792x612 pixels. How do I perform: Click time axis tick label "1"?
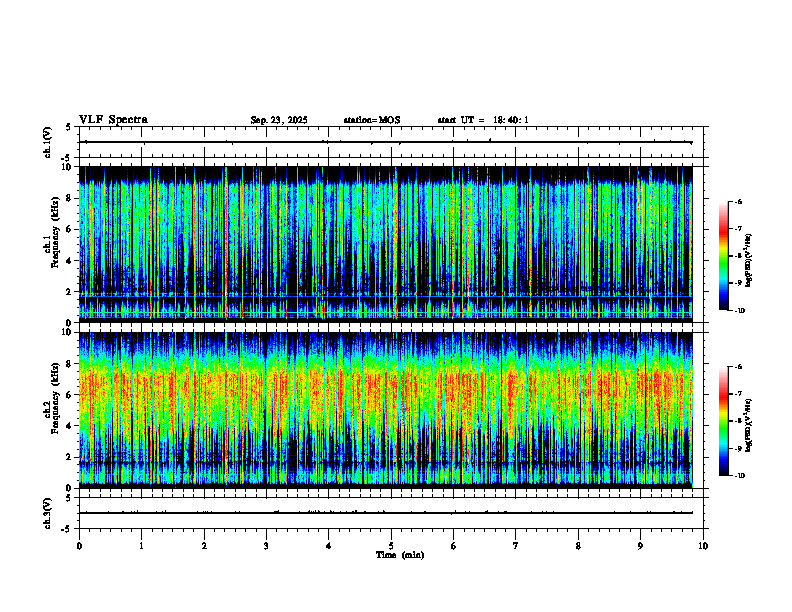(141, 546)
